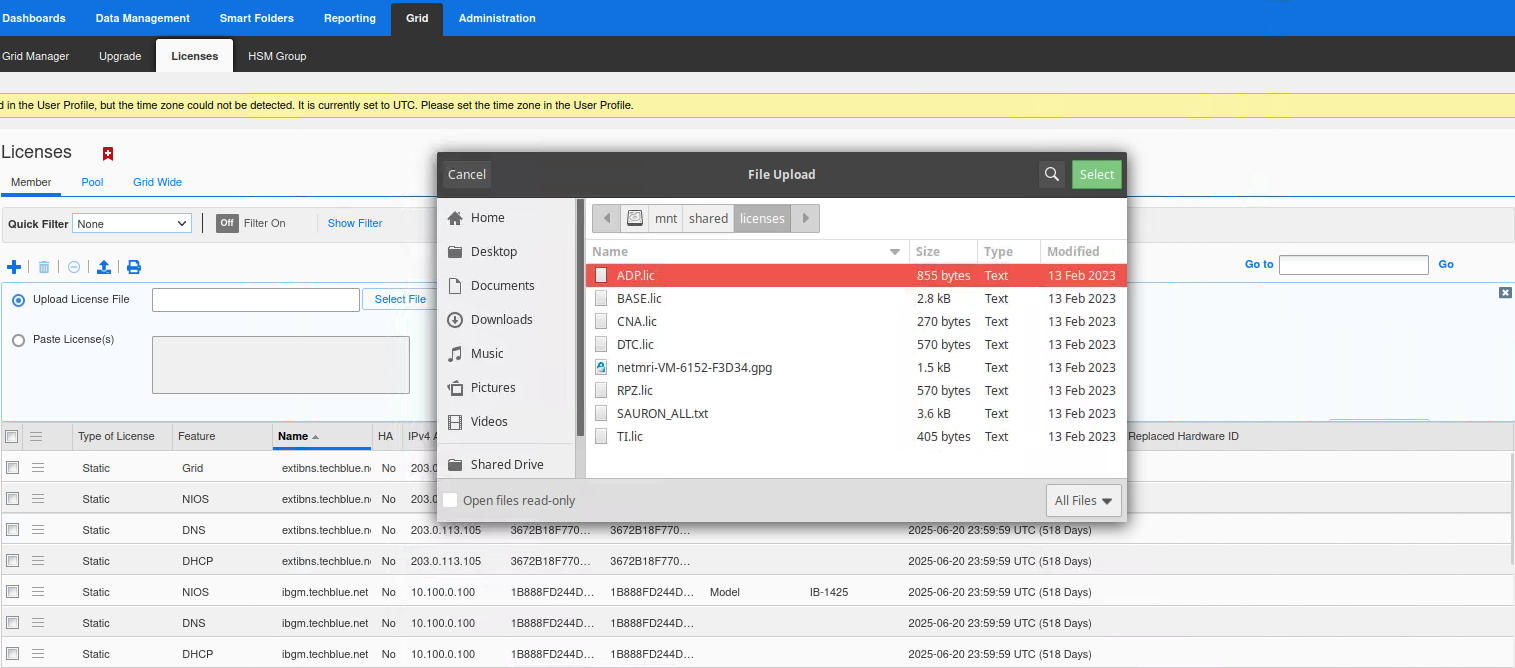Click the Show Filter link
This screenshot has height=668, width=1515.
[x=355, y=223]
